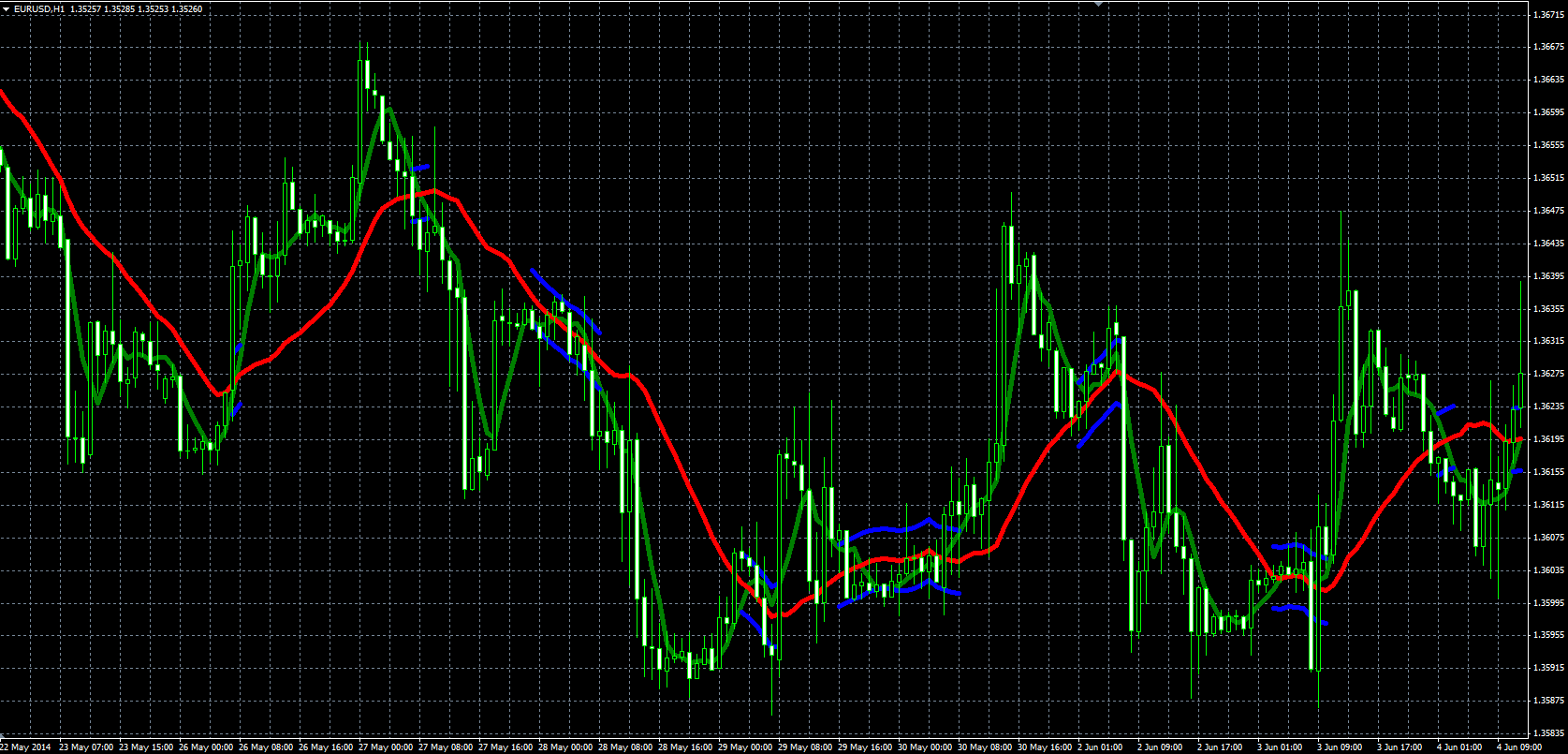Click the 22 May 2014 time label
Image resolution: width=1568 pixels, height=754 pixels.
(26, 747)
